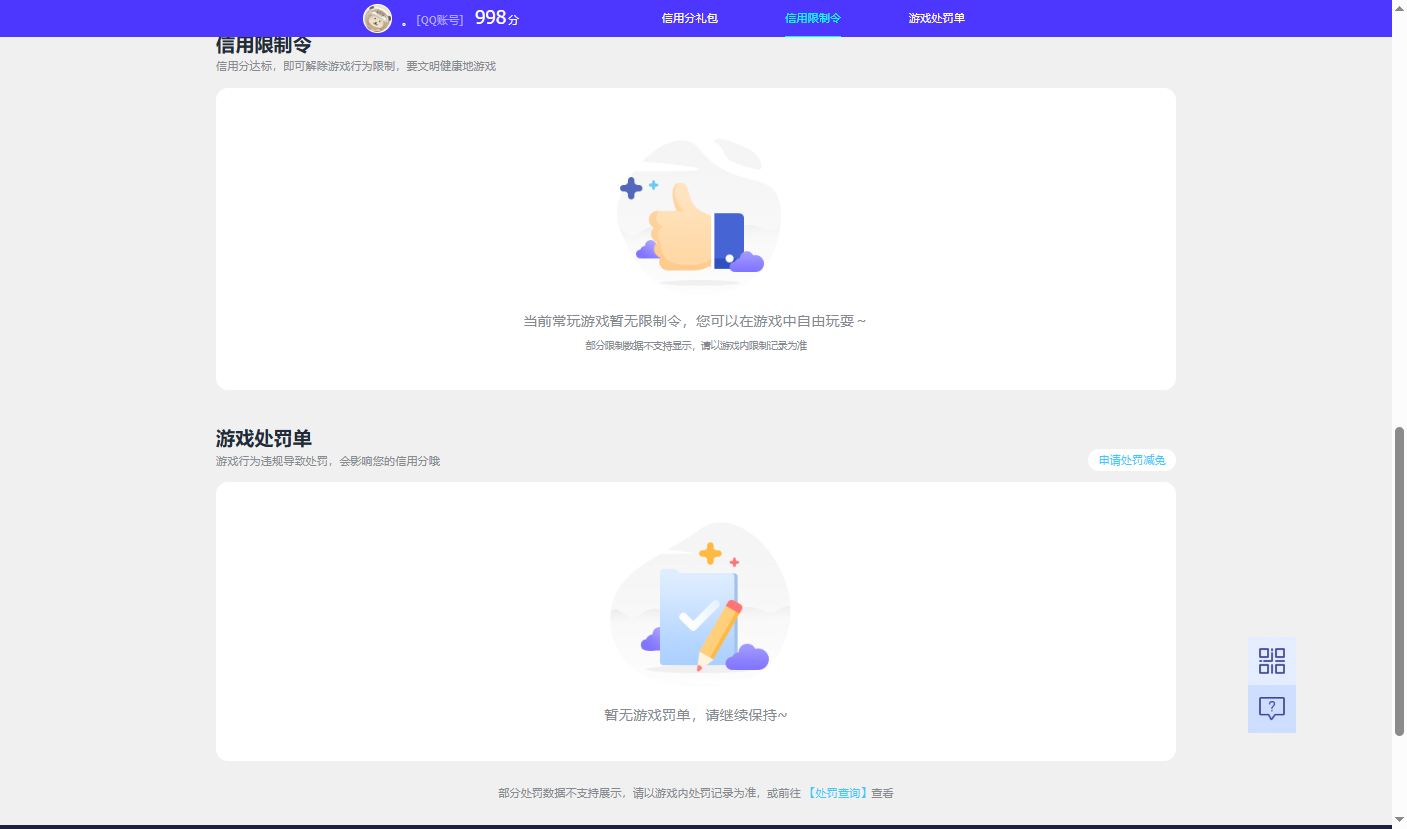Select the 信用限制令 tab
The height and width of the screenshot is (829, 1407).
(813, 18)
